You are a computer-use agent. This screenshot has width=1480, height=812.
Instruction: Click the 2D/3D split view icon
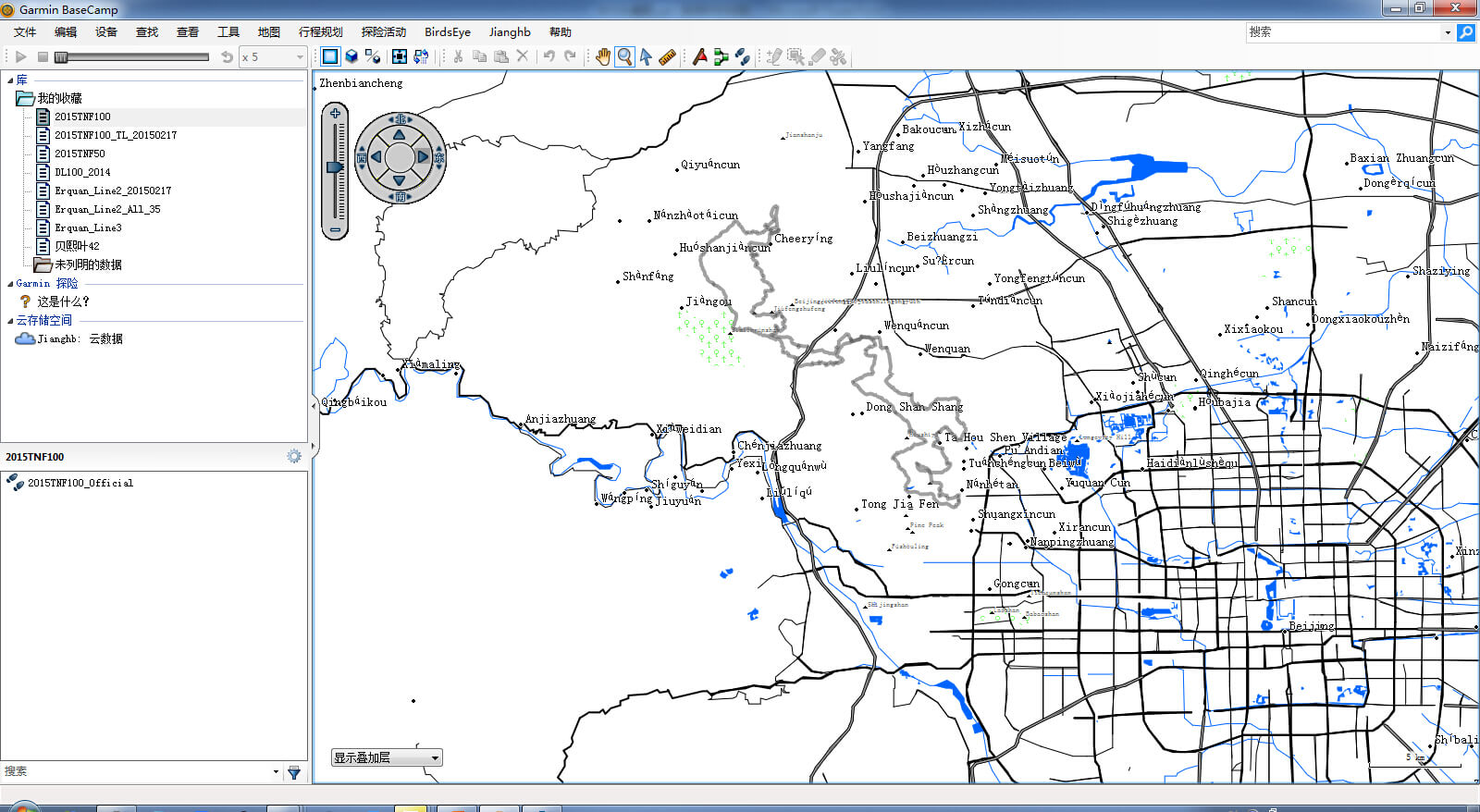click(373, 56)
